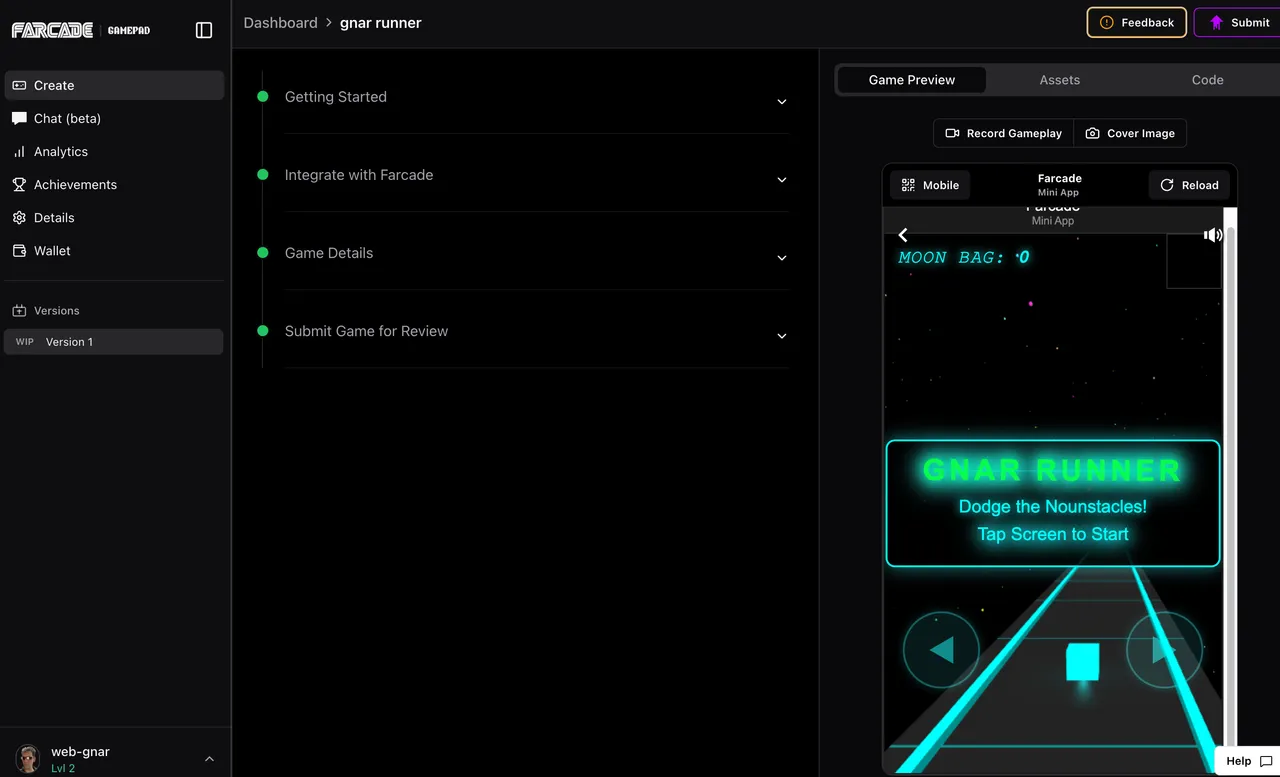1280x777 pixels.
Task: Open Achievements page
Action: [x=114, y=184]
